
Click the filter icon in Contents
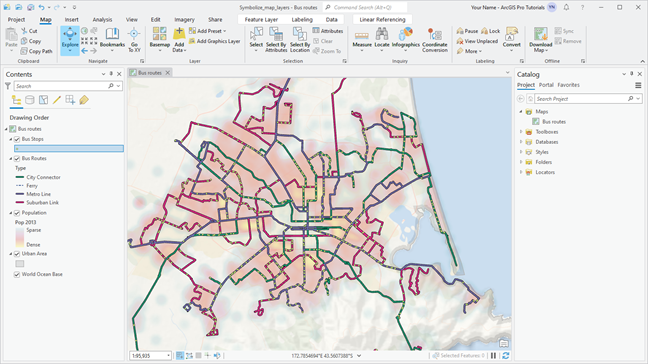coord(8,86)
